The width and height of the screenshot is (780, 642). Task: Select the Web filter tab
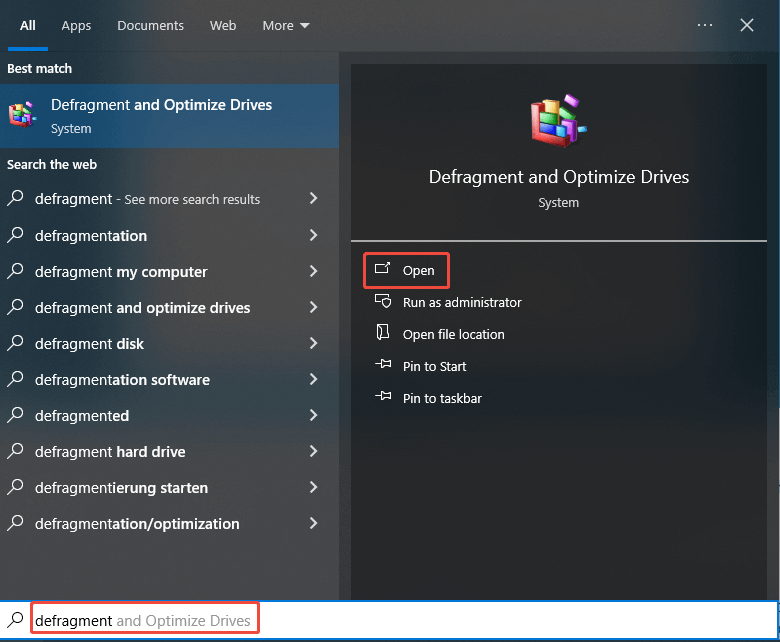[x=223, y=25]
